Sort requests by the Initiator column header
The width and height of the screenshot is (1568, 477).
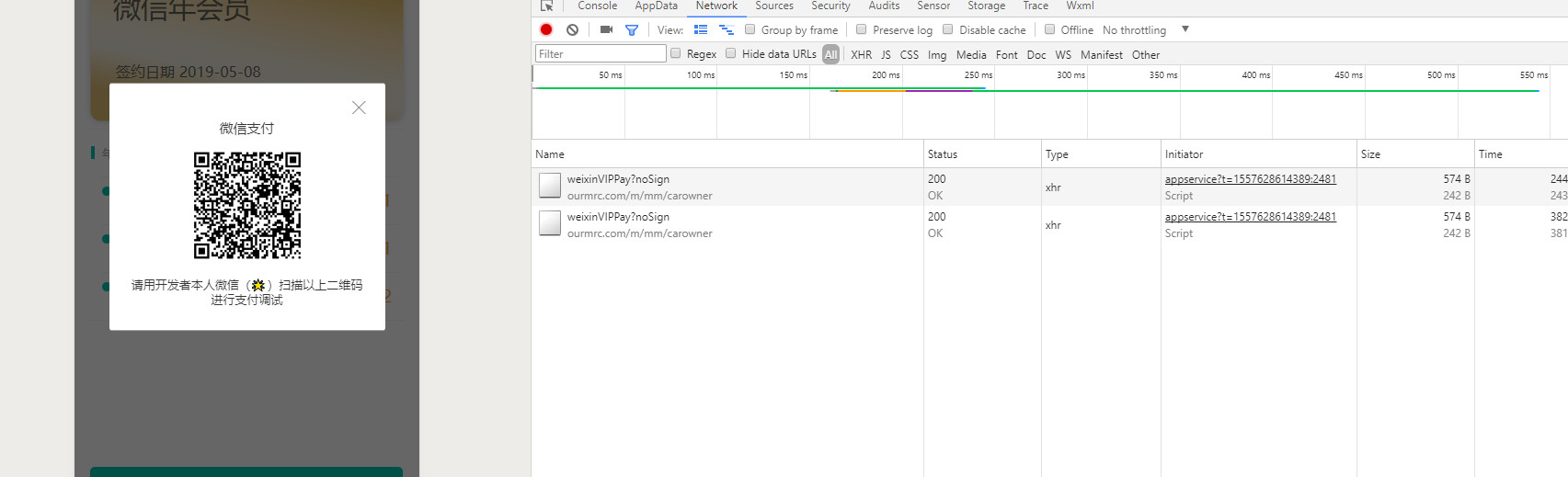pyautogui.click(x=1259, y=153)
